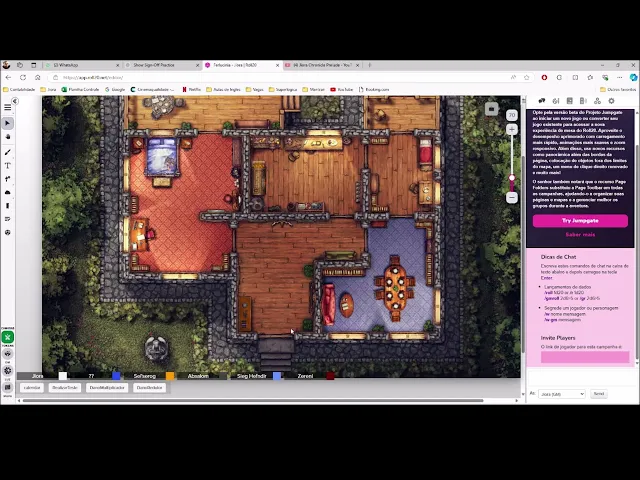Open the Turn Tracker tool
The width and height of the screenshot is (640, 480).
(x=7, y=219)
